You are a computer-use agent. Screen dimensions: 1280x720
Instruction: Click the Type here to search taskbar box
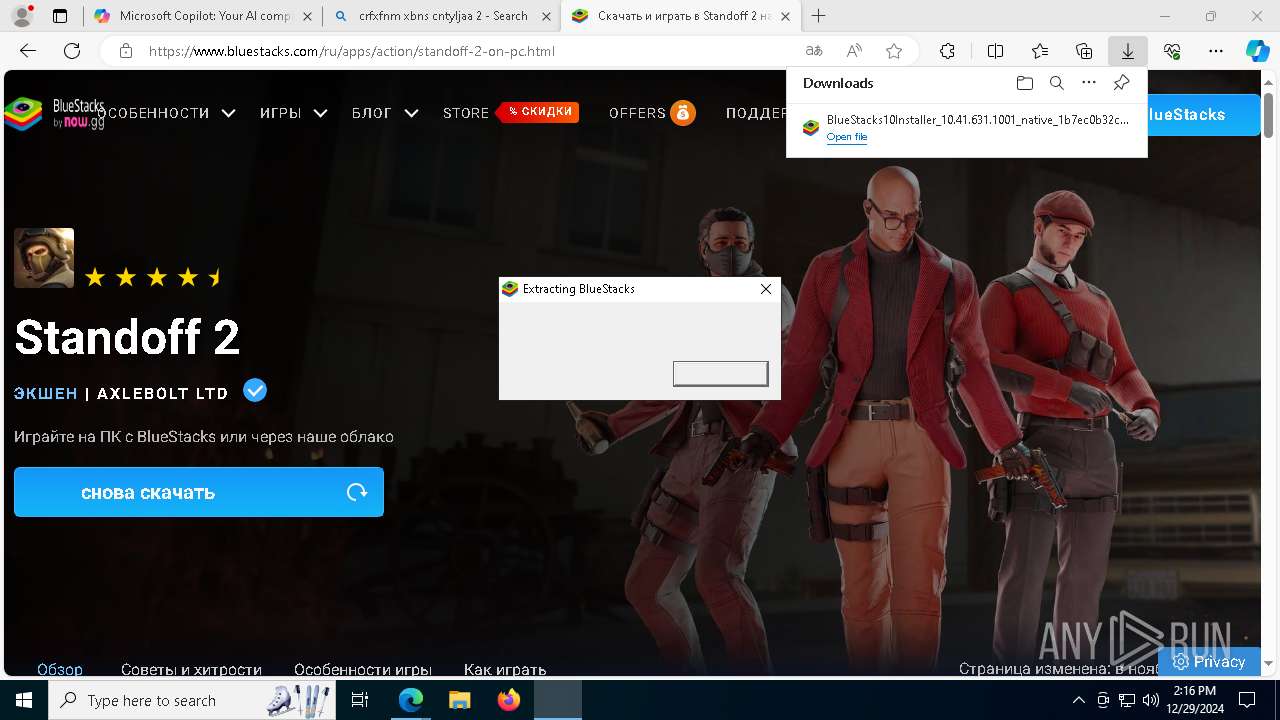point(190,700)
